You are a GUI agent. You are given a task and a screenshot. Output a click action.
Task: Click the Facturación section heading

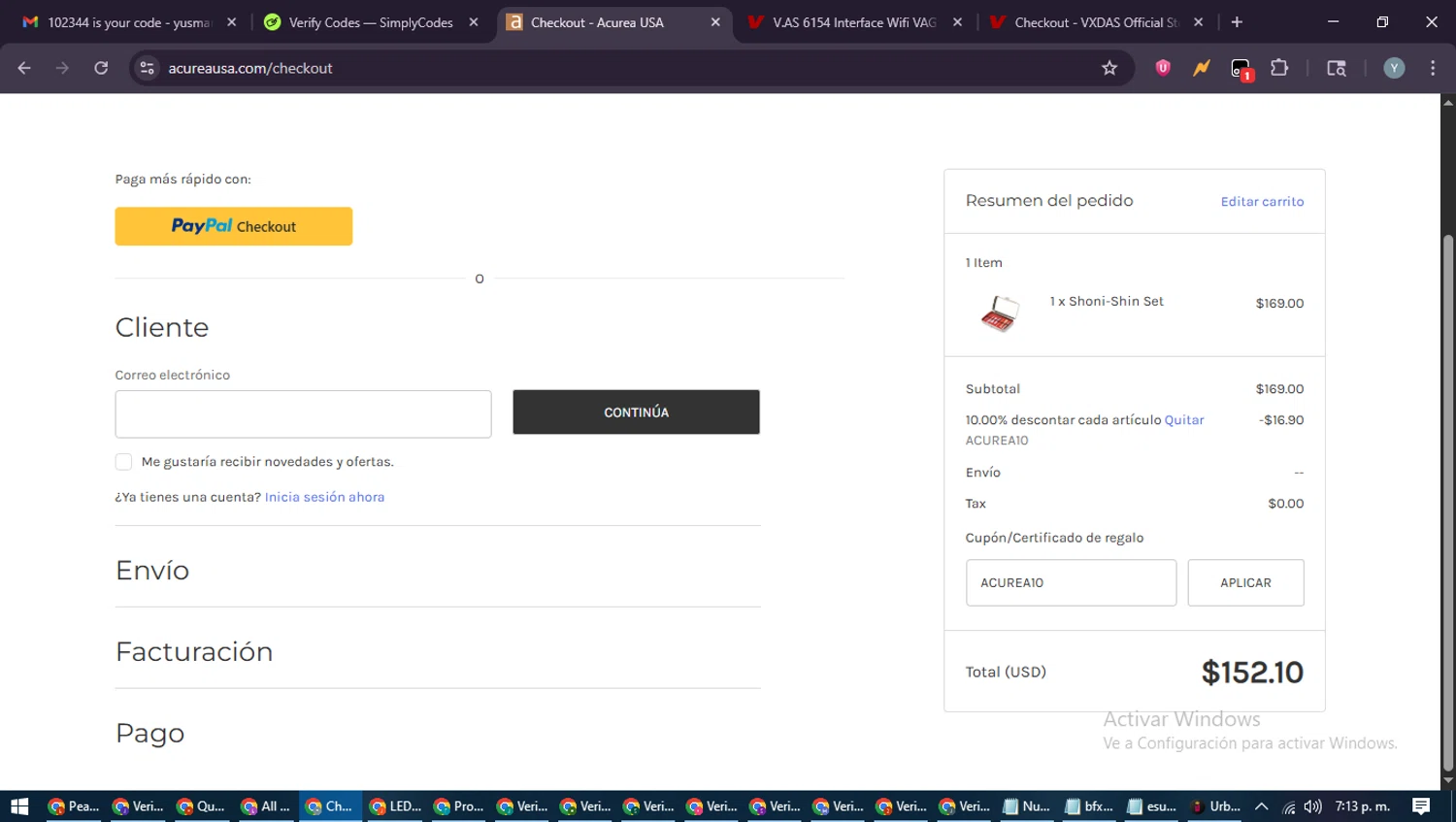click(194, 652)
